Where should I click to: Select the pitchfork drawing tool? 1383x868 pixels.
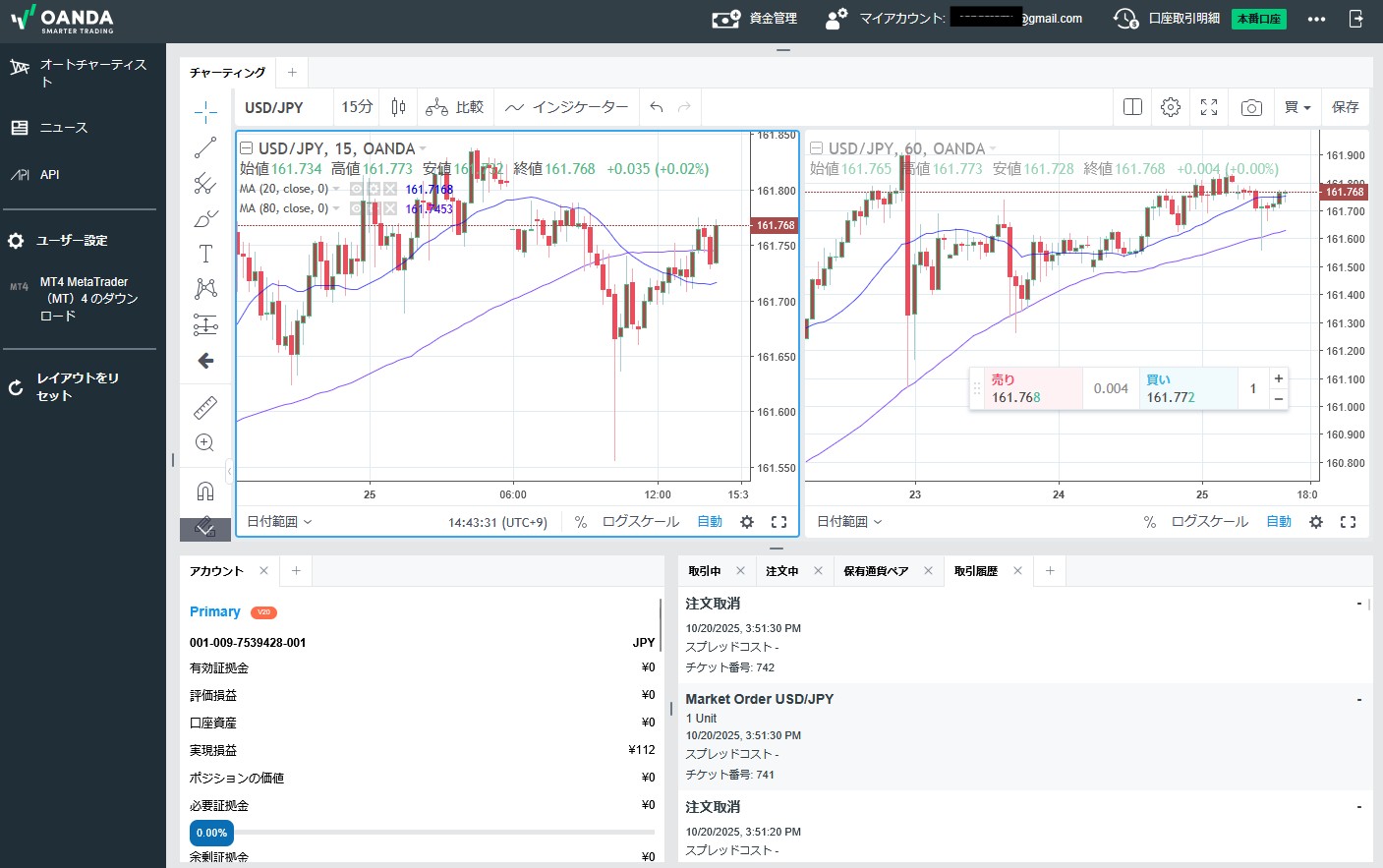tap(205, 183)
